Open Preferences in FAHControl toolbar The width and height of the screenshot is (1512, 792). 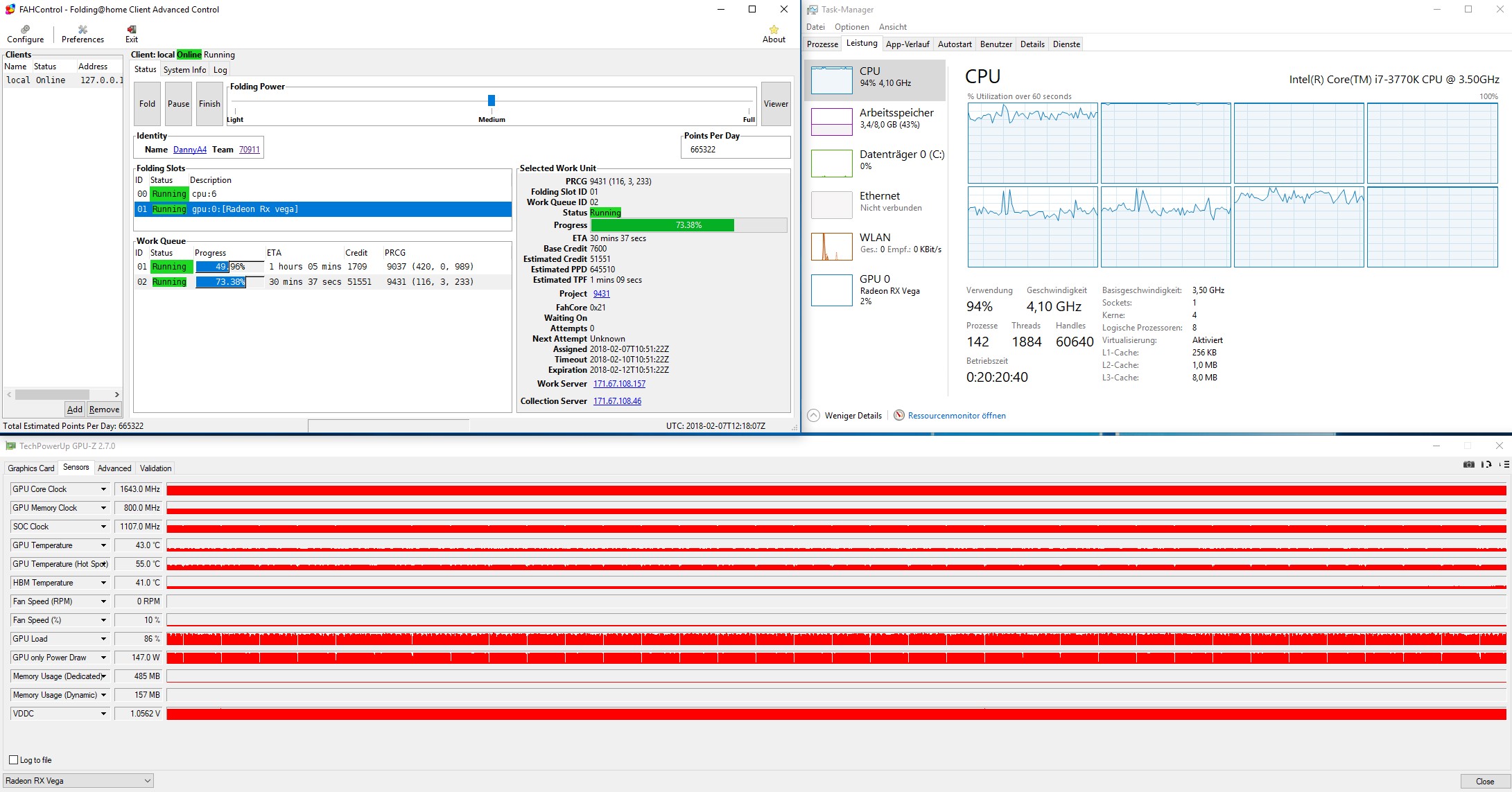[82, 30]
